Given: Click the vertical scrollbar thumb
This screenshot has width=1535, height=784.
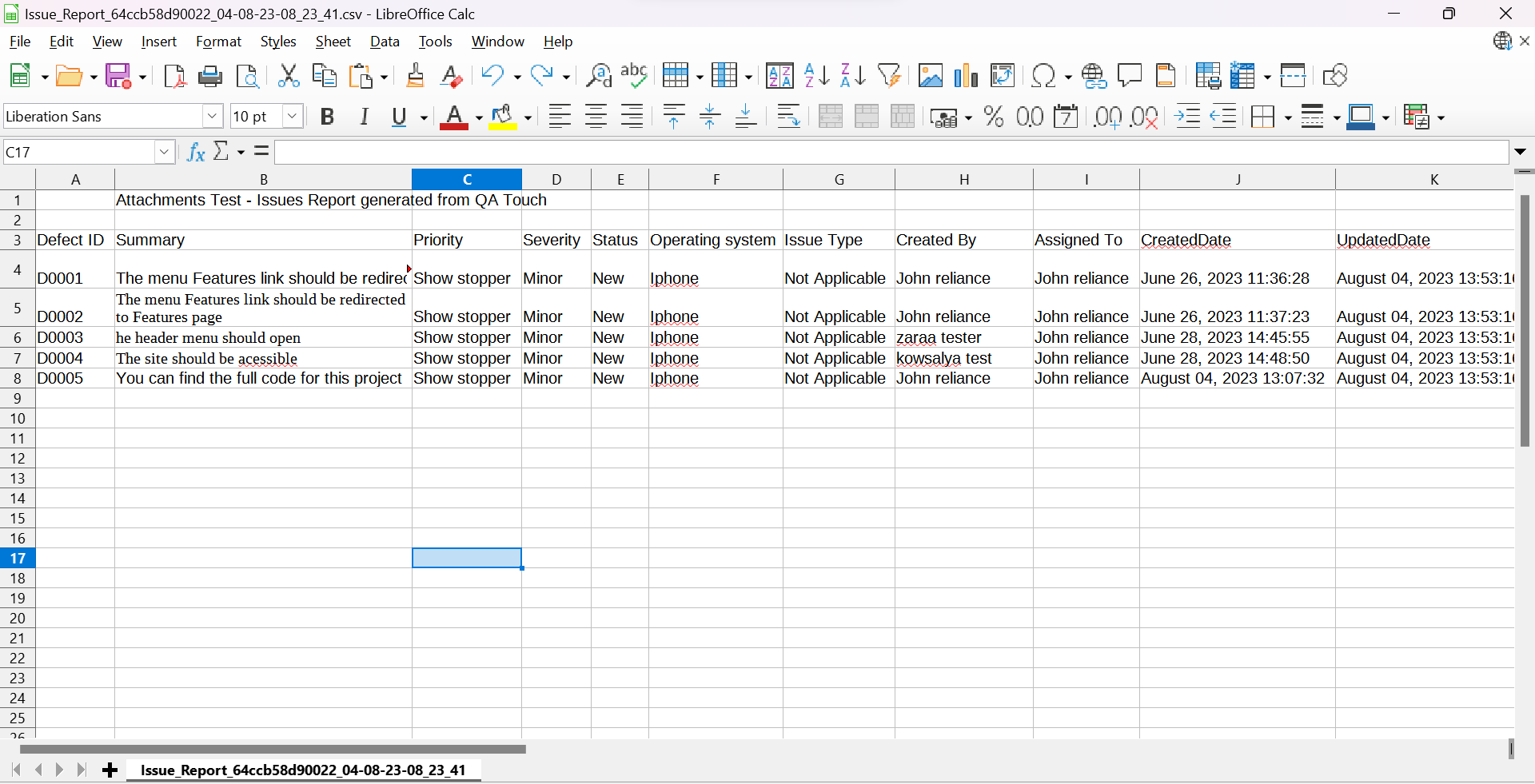Looking at the screenshot, I should point(1525,320).
